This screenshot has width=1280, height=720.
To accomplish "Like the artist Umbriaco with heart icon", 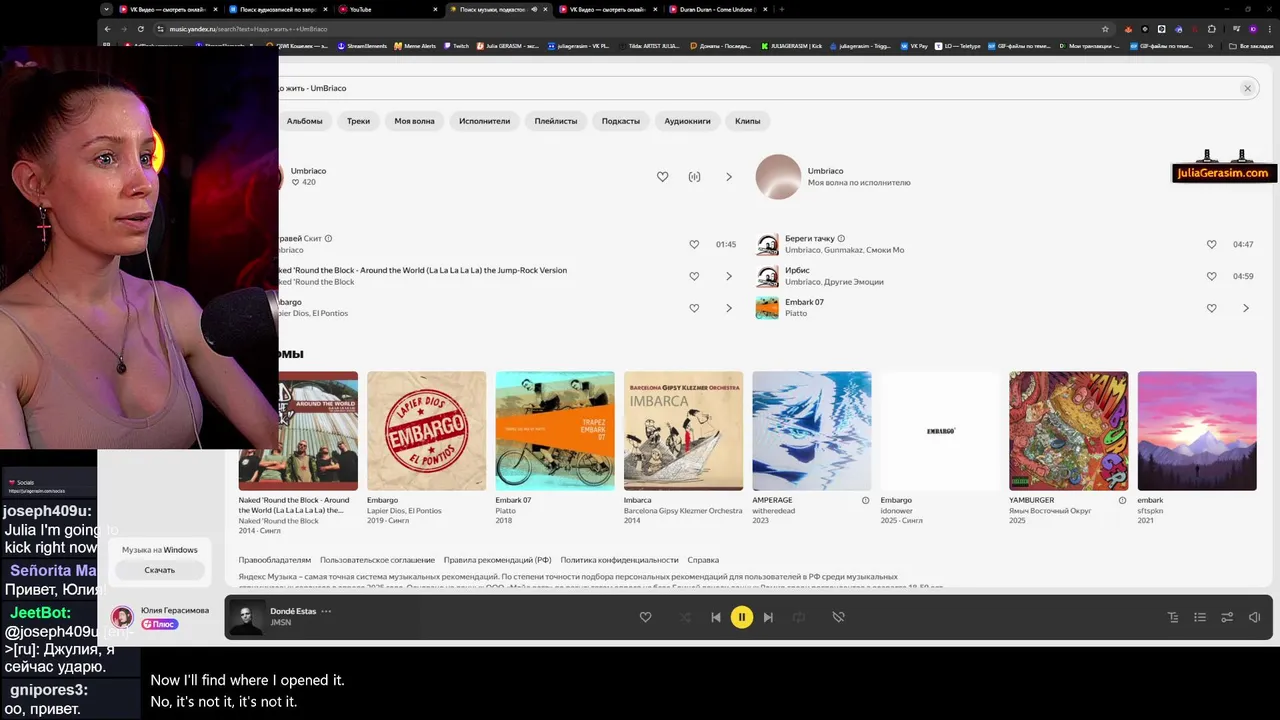I will point(662,177).
